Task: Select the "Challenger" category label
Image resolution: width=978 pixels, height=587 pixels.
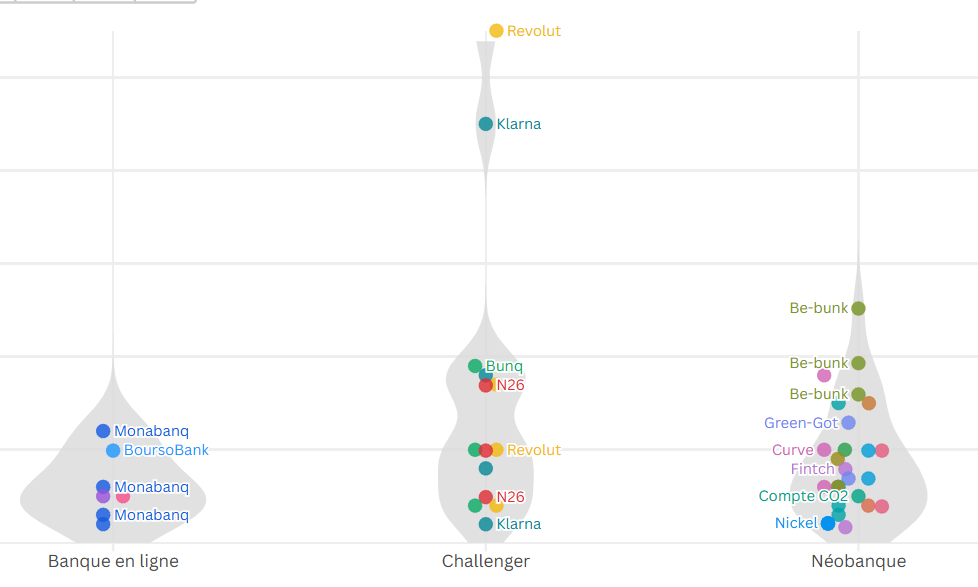Action: pos(486,562)
